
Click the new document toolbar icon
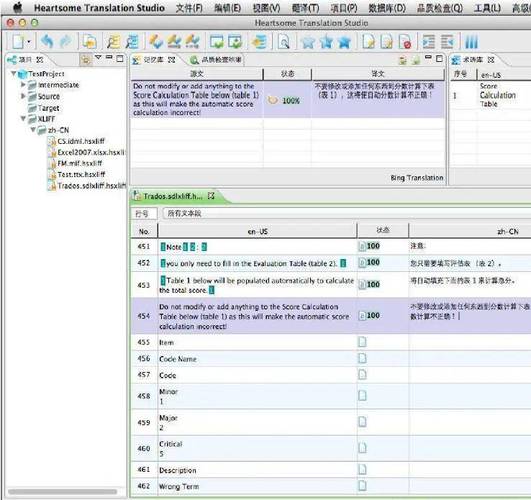pos(18,42)
